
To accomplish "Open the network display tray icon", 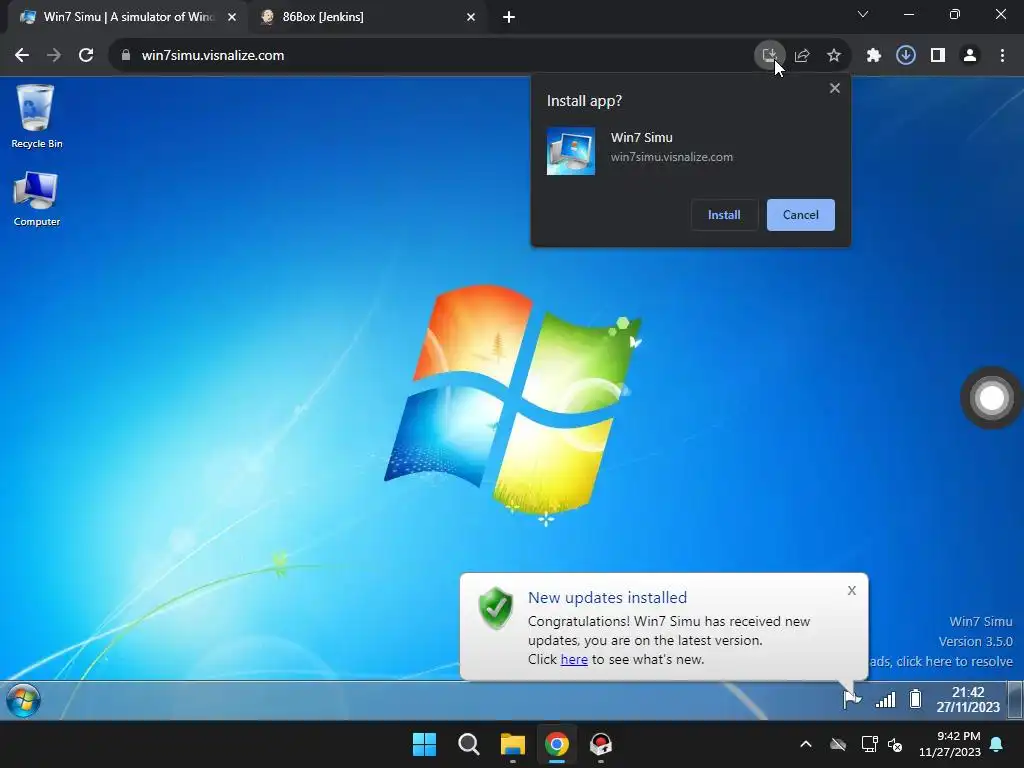I will 869,744.
